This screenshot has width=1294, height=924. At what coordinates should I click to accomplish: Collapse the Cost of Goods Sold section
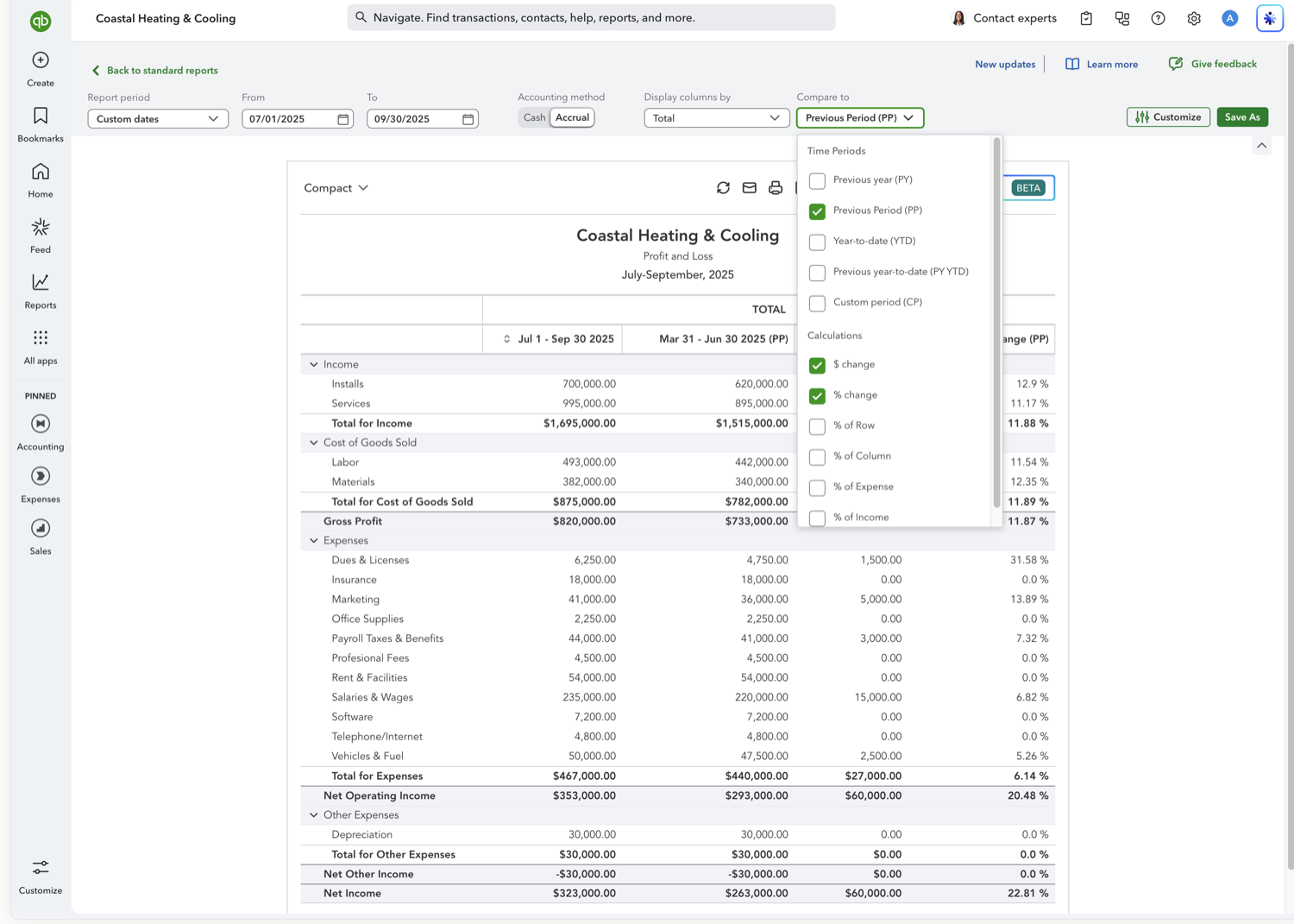314,443
